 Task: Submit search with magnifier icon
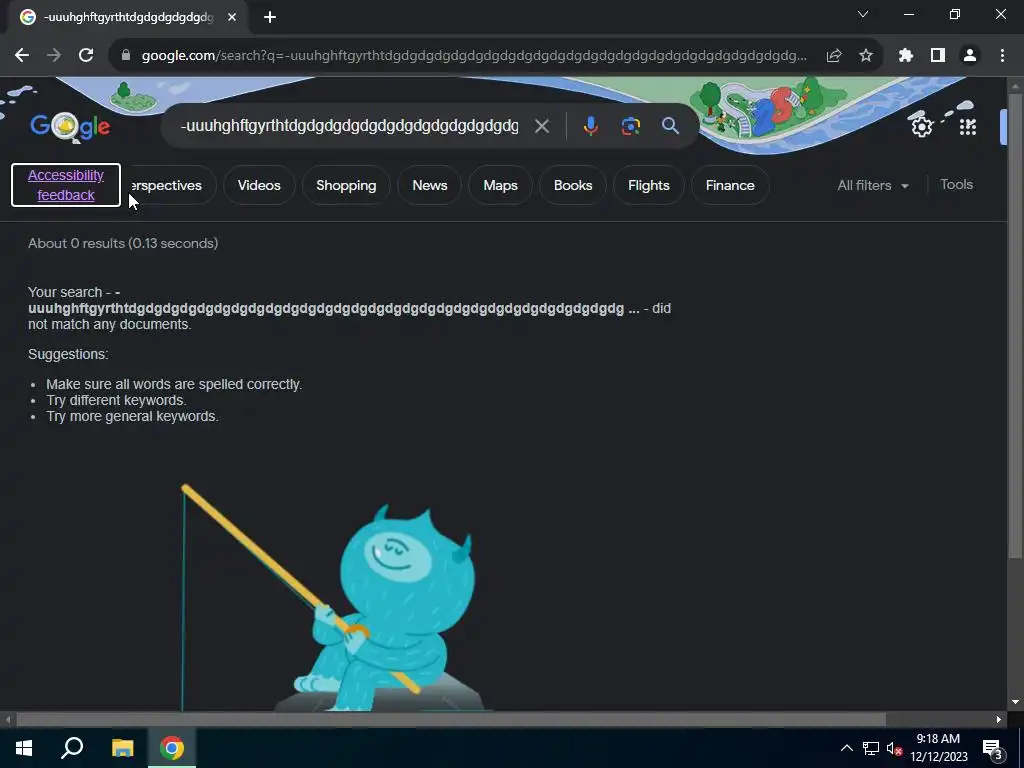[x=670, y=126]
